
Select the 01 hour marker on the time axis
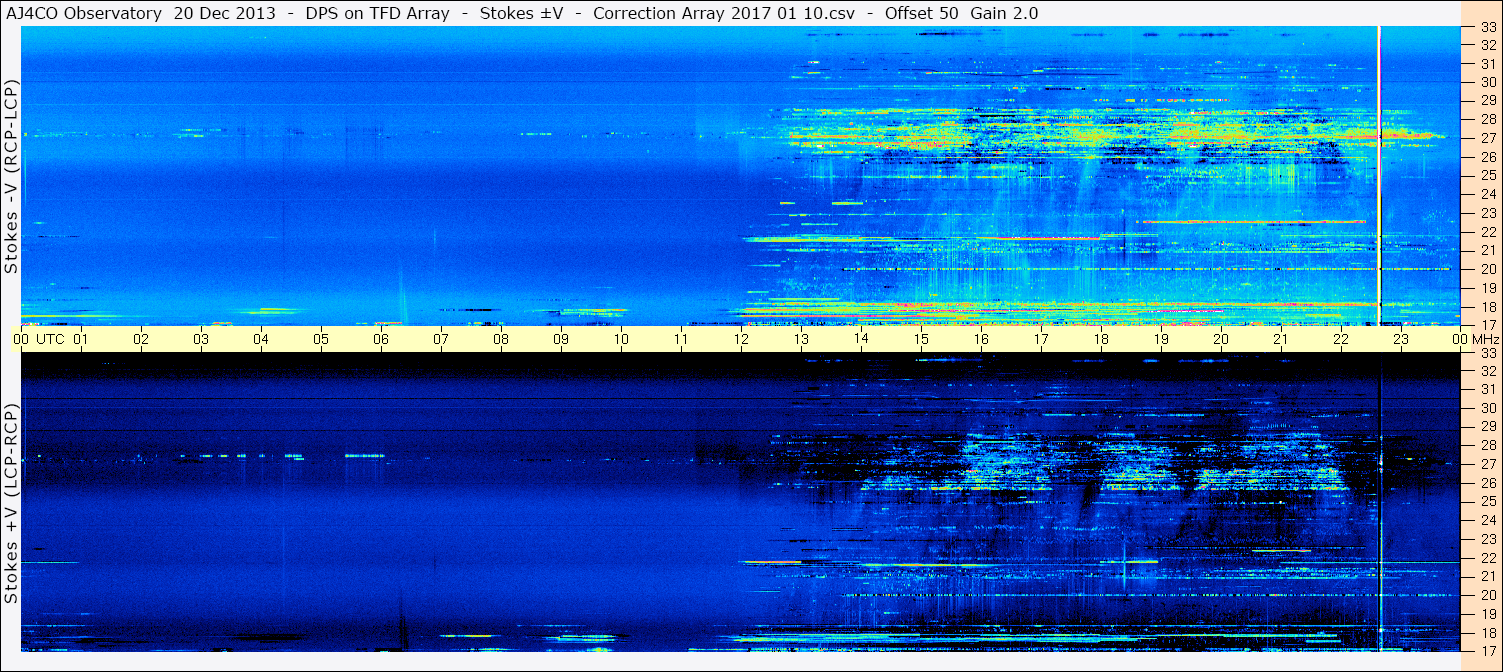pos(81,339)
